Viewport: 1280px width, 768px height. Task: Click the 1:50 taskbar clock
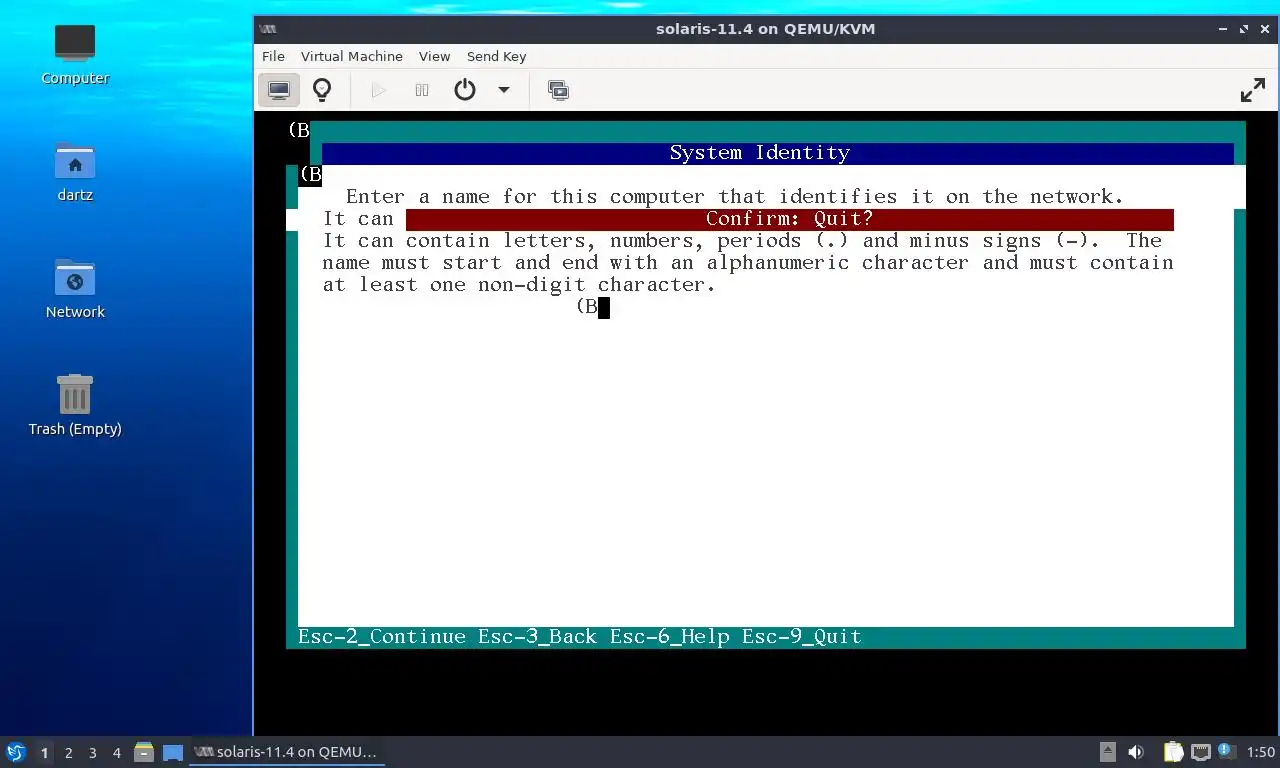[1261, 752]
